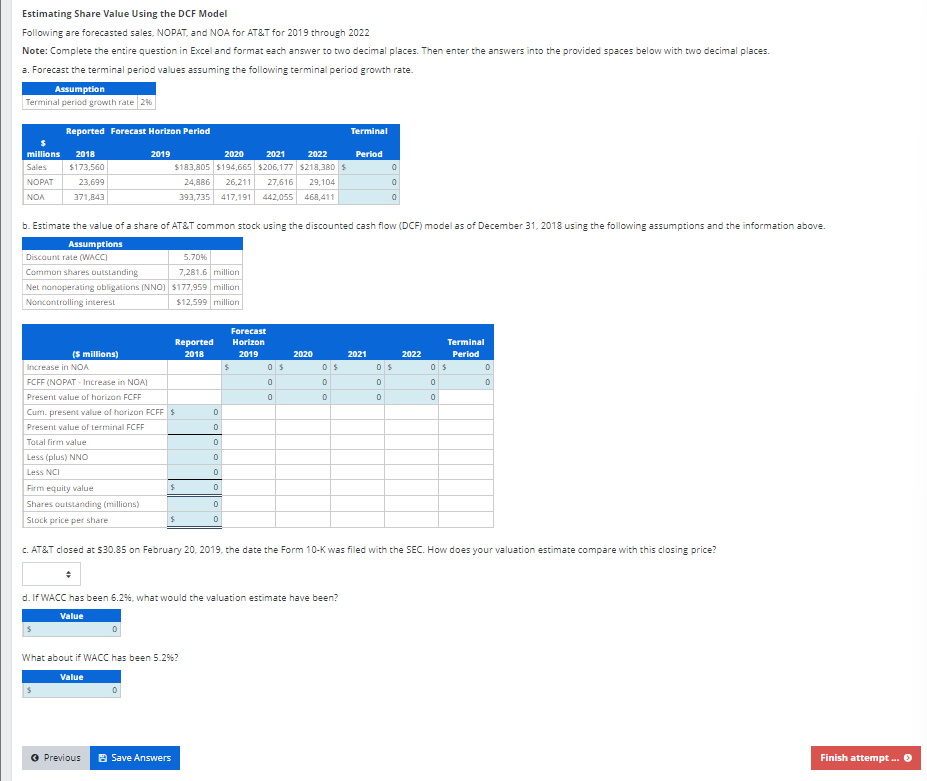Viewport: 927px width, 781px height.
Task: Click the Value field for the 5.2% WACC question
Action: [x=70, y=690]
